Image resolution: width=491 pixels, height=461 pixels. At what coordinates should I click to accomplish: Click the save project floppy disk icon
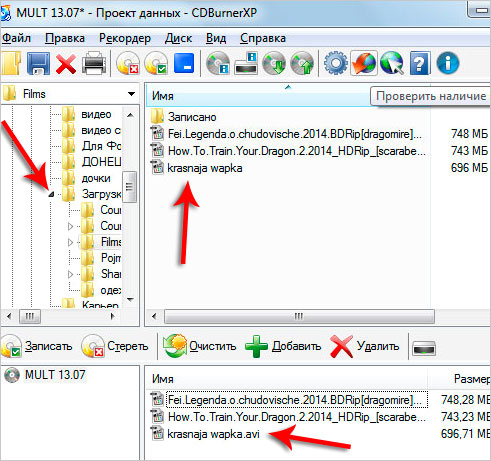coord(38,63)
